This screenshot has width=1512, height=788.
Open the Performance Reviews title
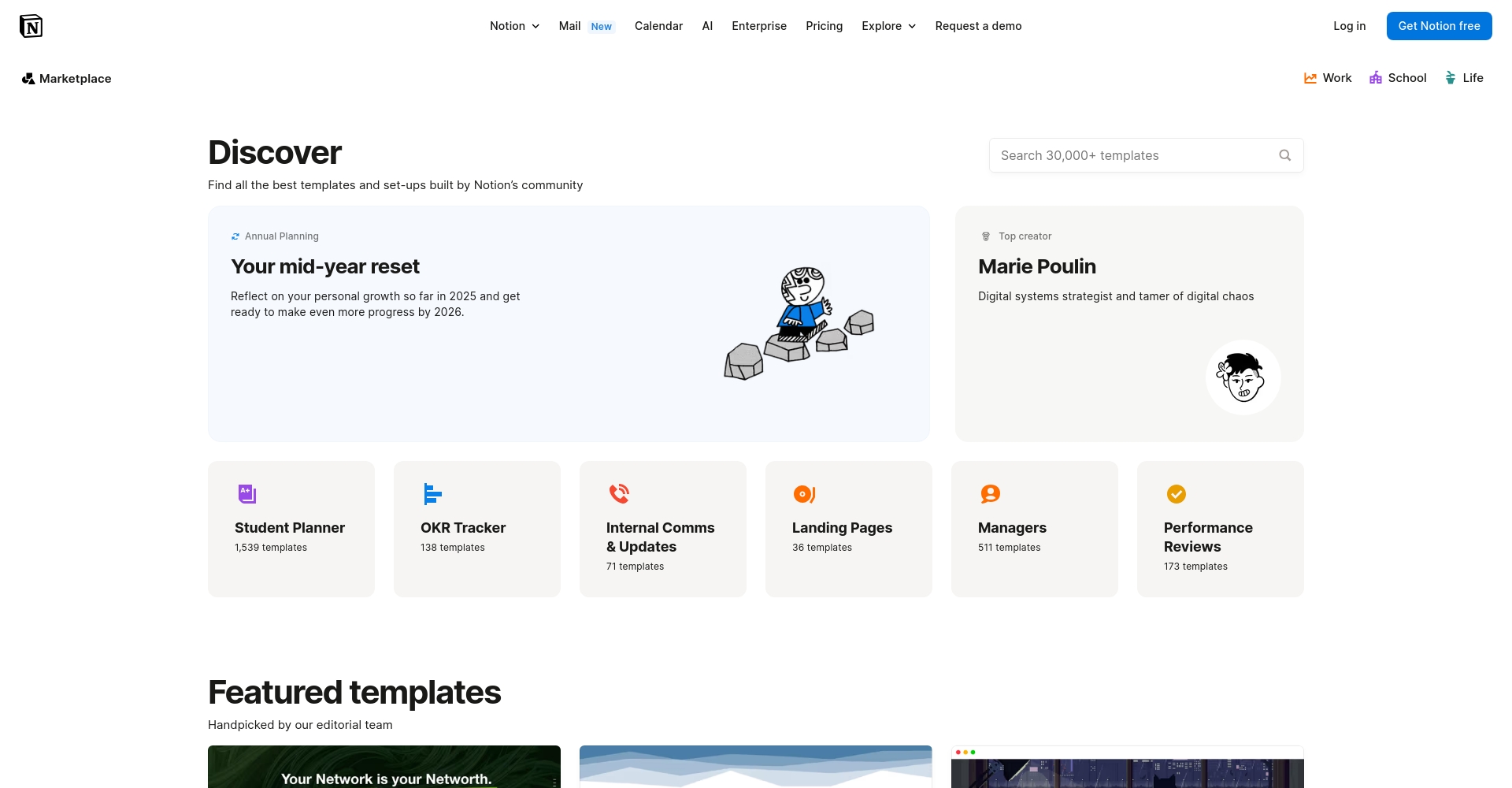(1208, 537)
